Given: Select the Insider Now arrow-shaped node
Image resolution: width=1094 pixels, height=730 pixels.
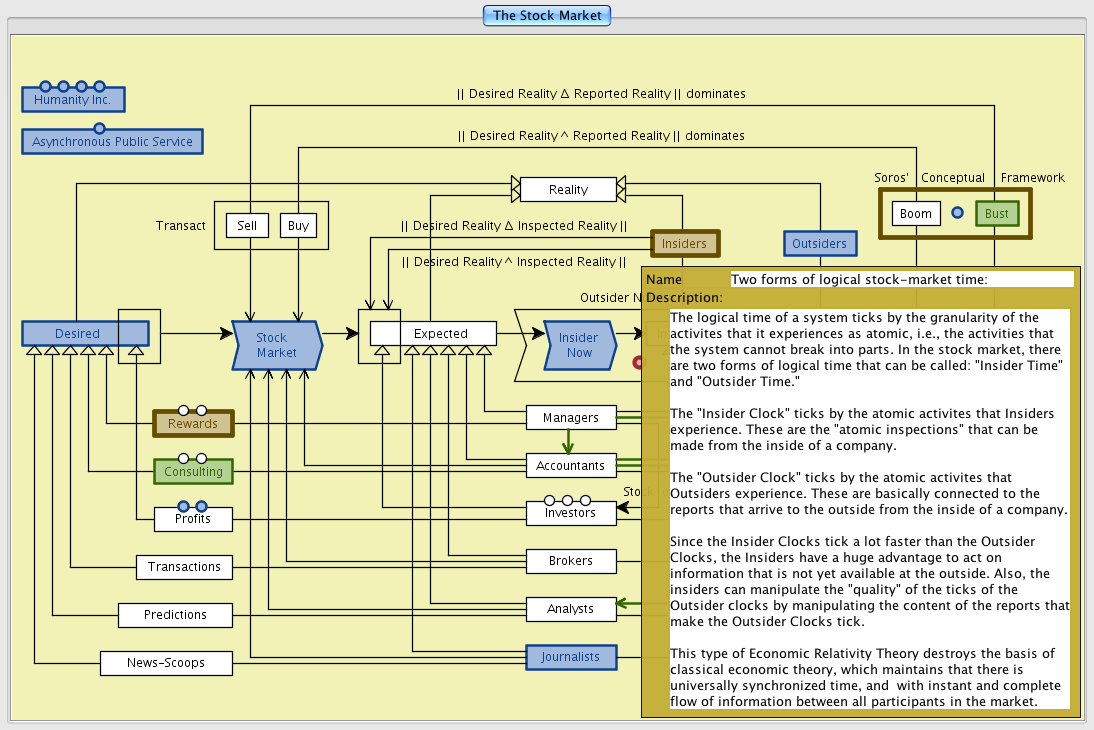Looking at the screenshot, I should pos(578,345).
